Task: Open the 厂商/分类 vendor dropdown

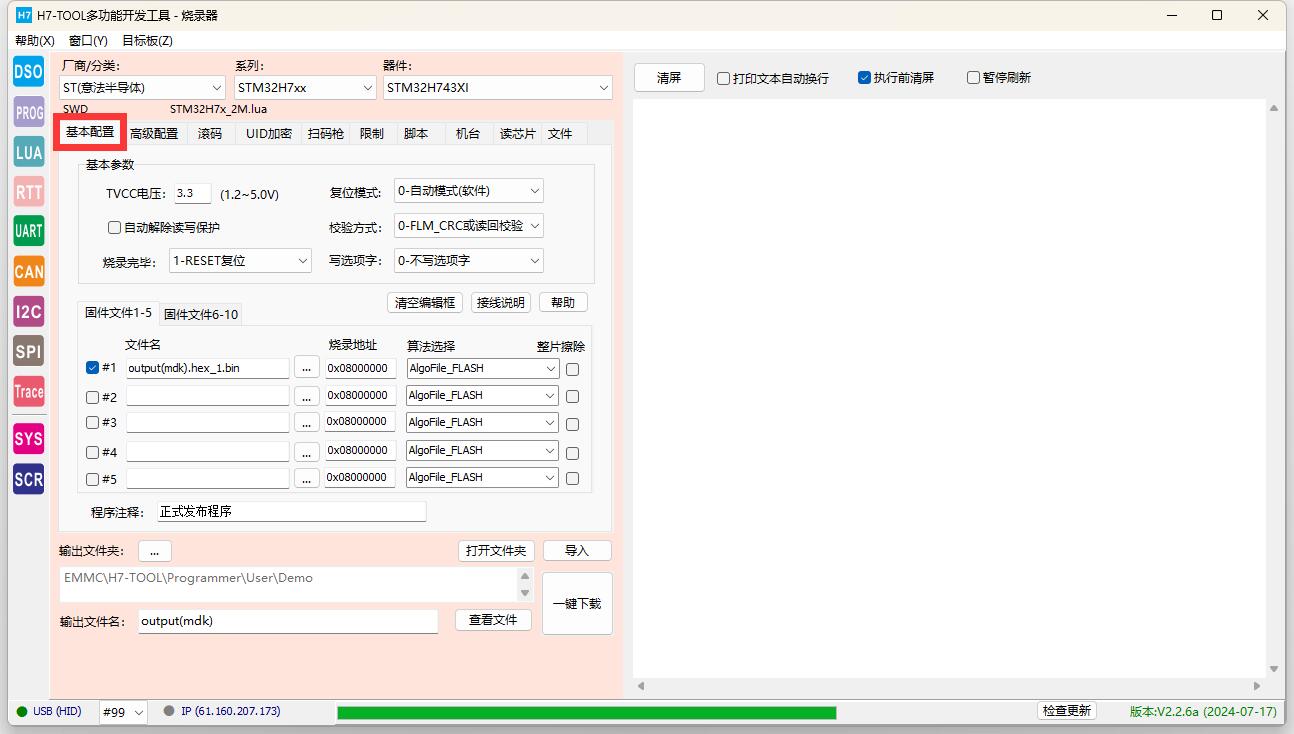Action: pos(143,88)
